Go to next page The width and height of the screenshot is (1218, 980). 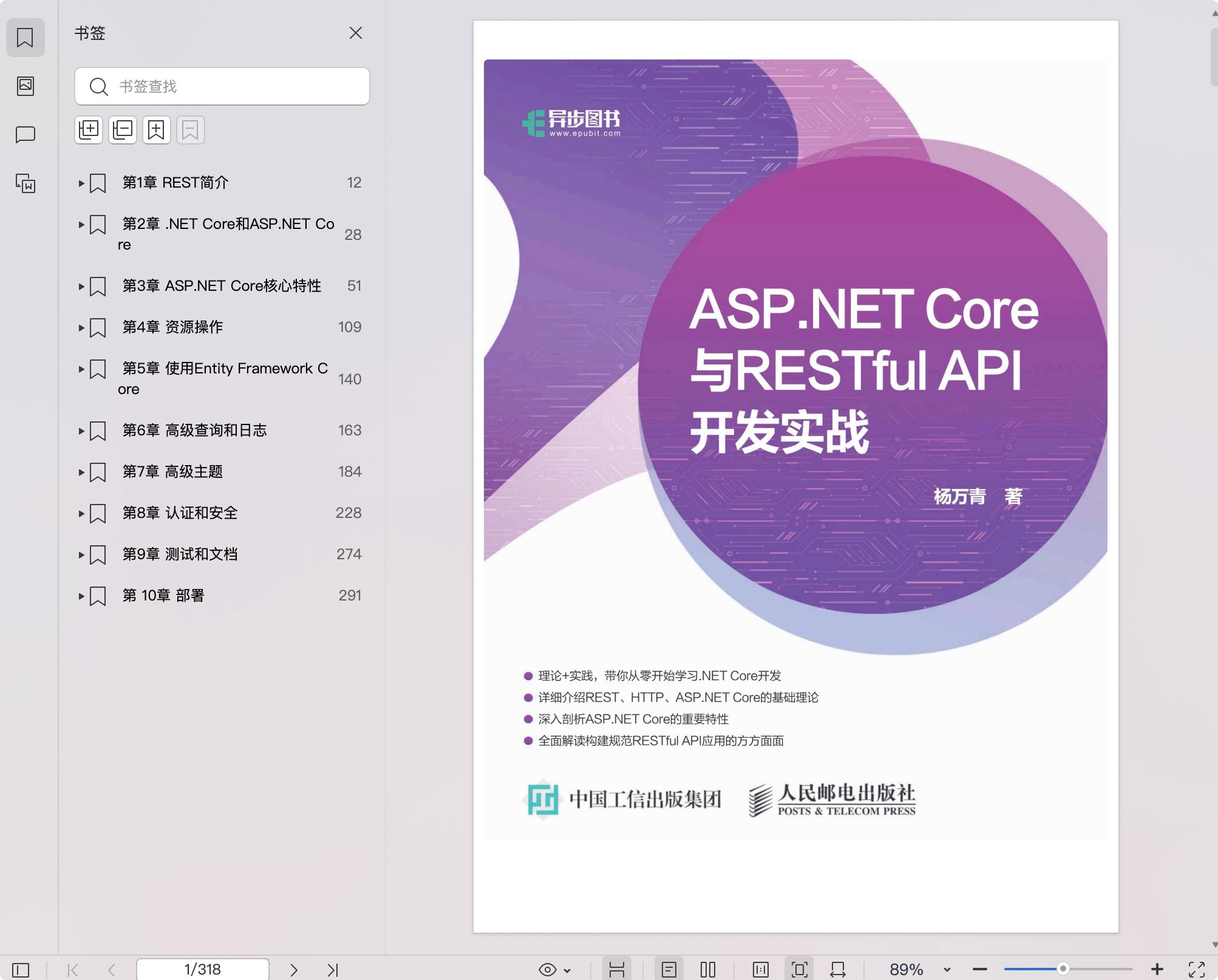294,970
